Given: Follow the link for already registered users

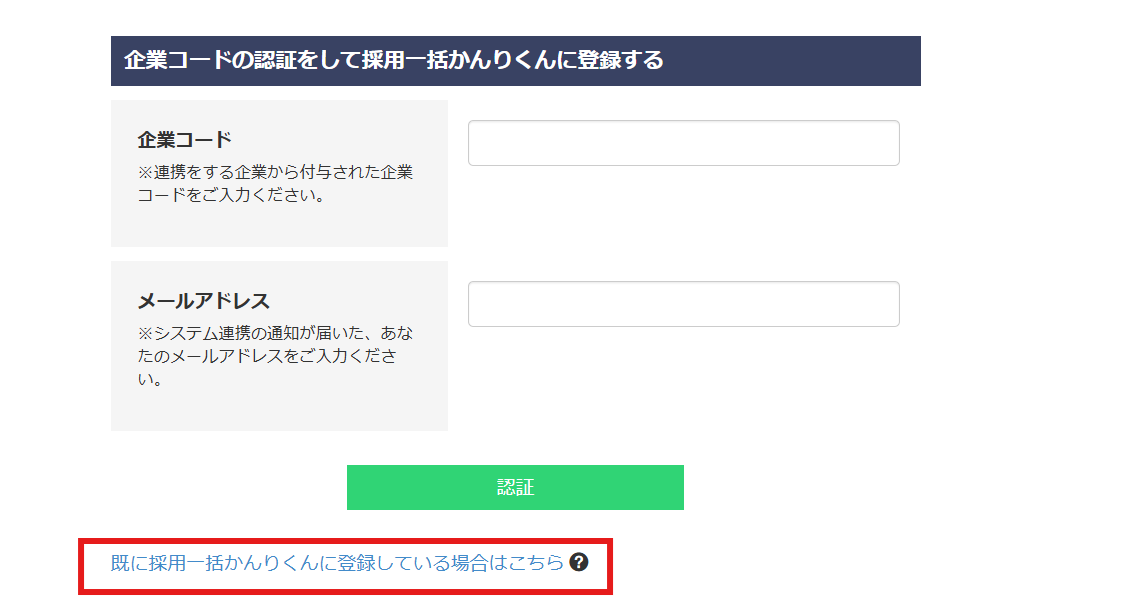Looking at the screenshot, I should coord(330,564).
